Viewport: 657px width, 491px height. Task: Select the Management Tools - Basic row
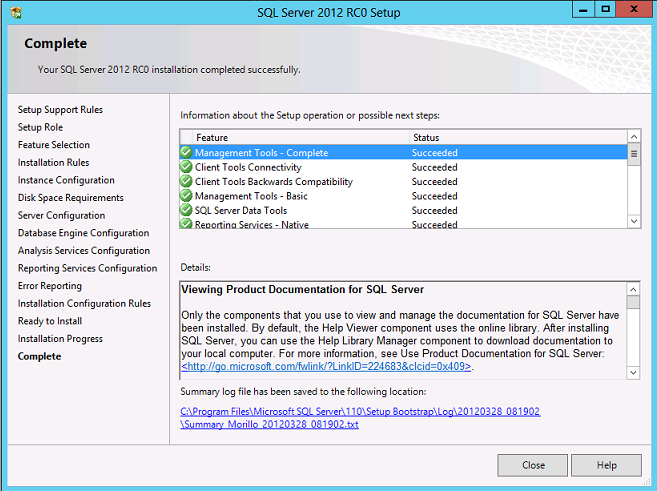pyautogui.click(x=404, y=196)
